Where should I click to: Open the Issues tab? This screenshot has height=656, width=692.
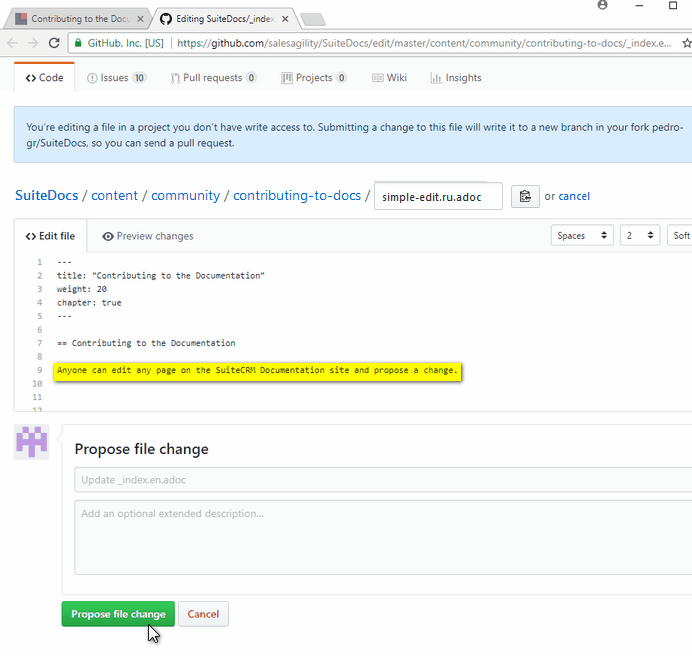(117, 78)
